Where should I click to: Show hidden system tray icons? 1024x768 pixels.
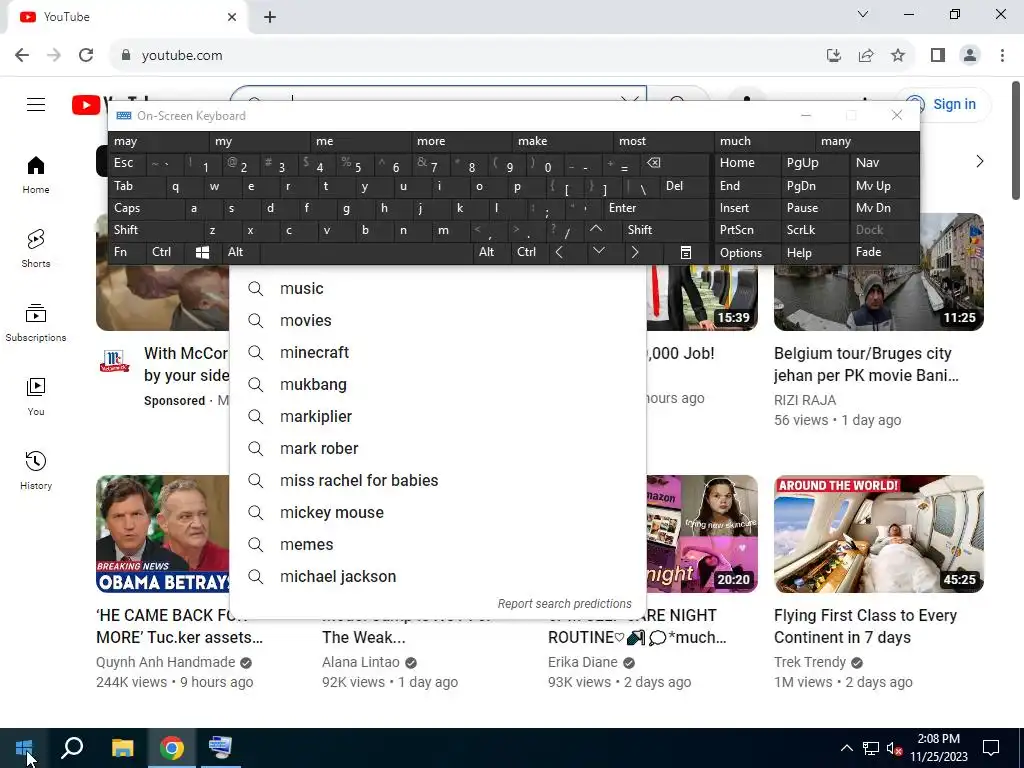[846, 748]
